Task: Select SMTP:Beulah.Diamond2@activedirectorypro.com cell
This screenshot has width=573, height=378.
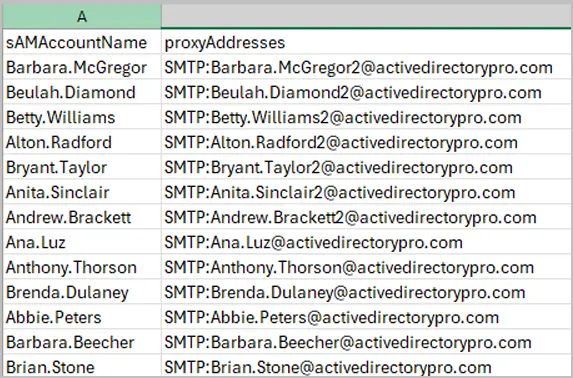Action: 367,91
